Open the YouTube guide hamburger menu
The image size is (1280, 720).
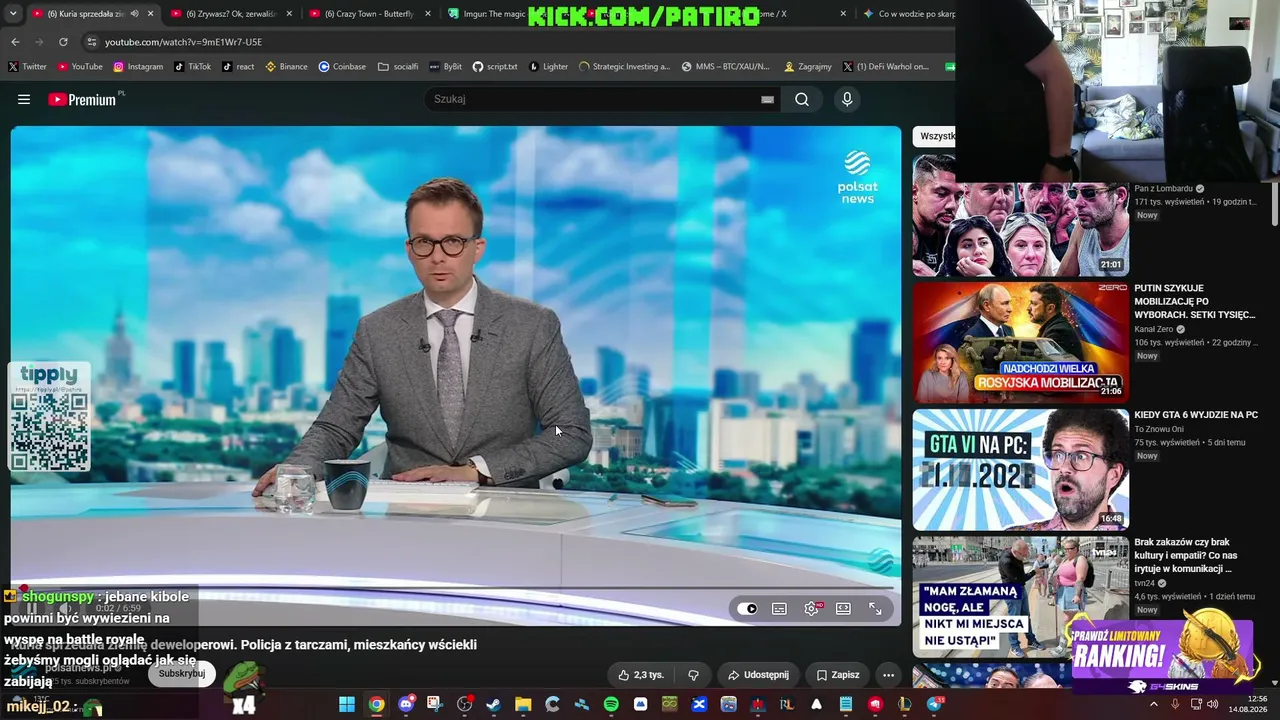point(24,99)
